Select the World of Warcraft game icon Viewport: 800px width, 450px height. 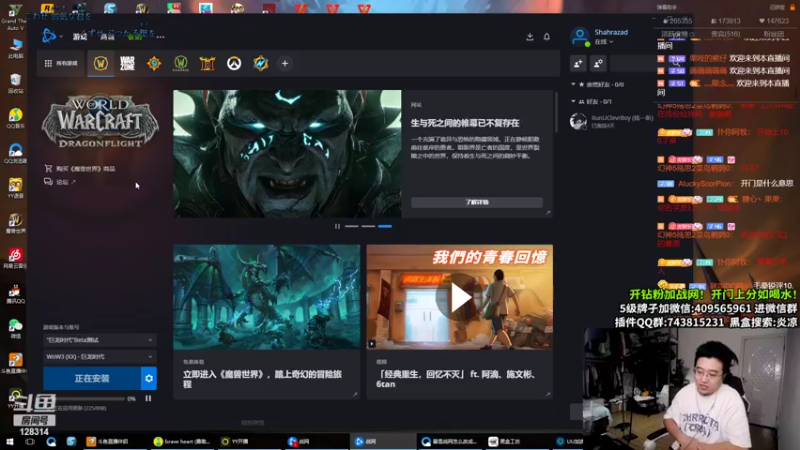(101, 63)
